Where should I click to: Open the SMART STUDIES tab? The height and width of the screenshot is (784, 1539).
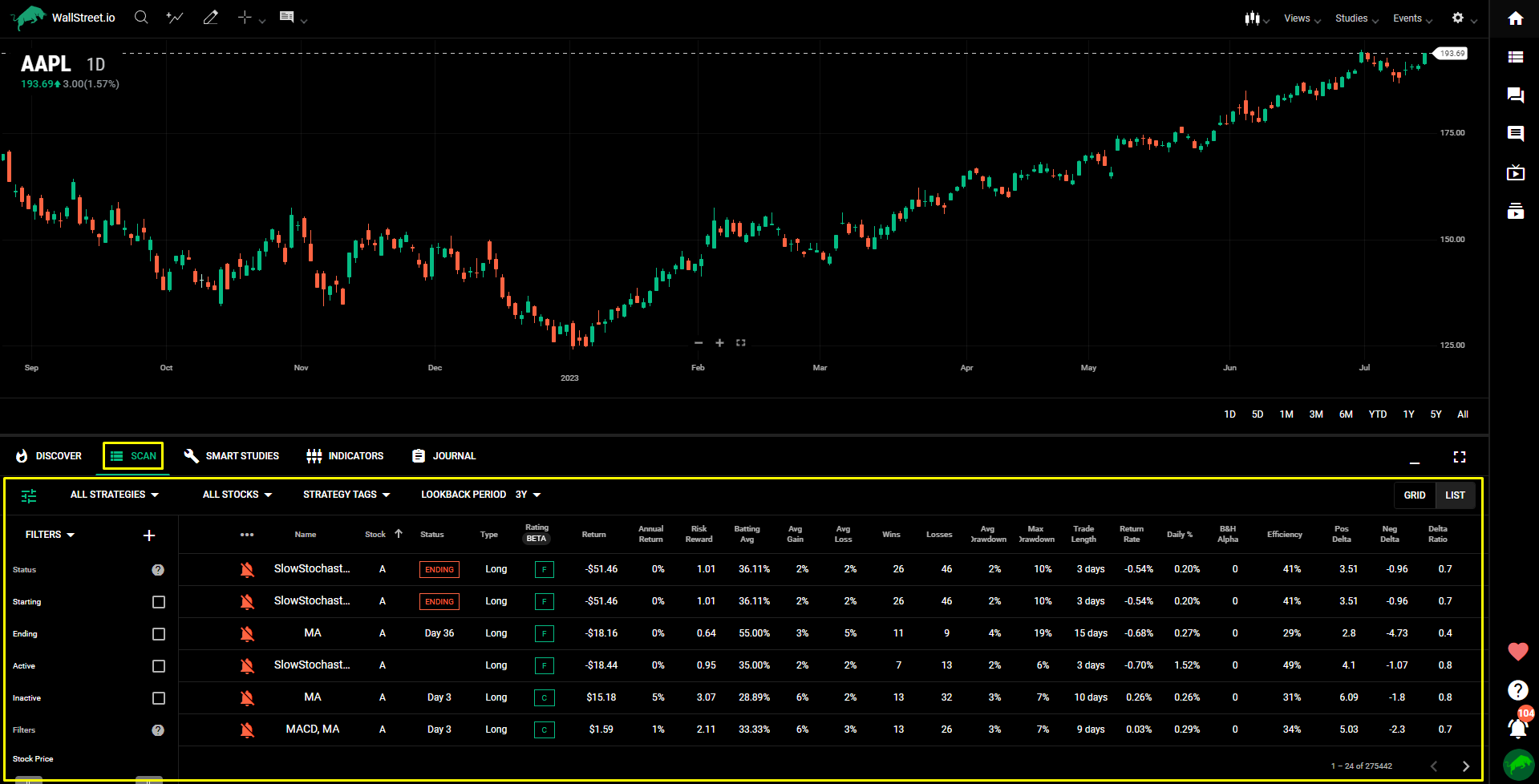point(232,456)
